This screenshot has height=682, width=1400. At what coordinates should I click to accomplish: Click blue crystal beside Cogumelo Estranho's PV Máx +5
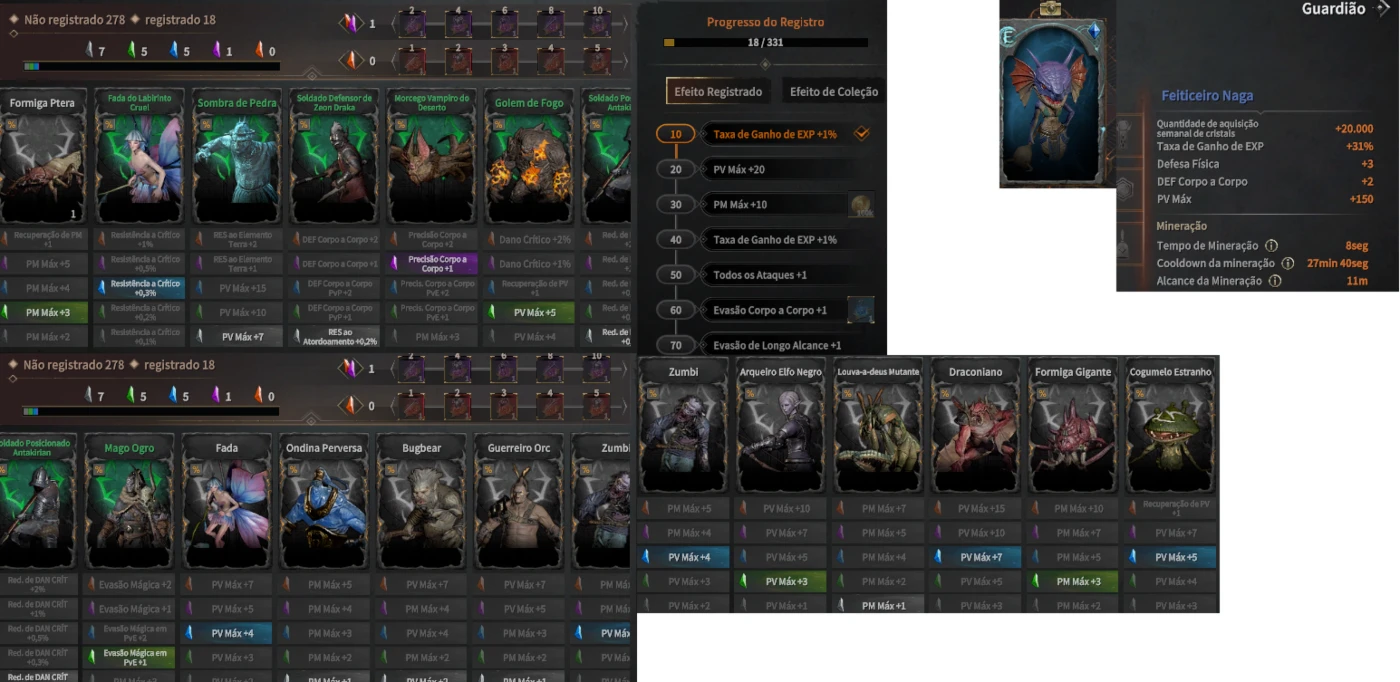(x=1134, y=557)
